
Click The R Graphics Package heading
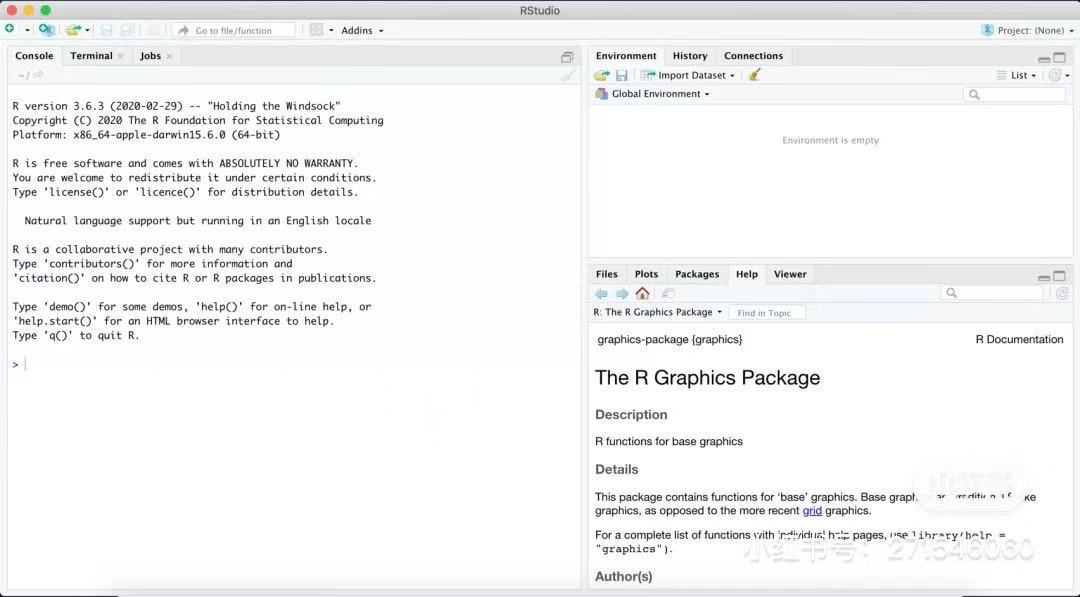[707, 377]
